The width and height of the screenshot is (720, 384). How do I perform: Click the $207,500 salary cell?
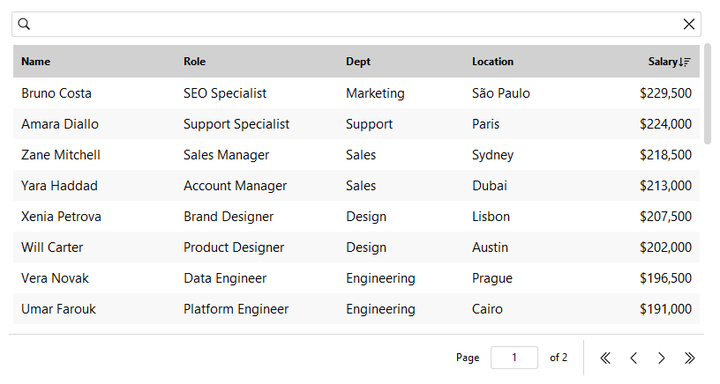(666, 216)
